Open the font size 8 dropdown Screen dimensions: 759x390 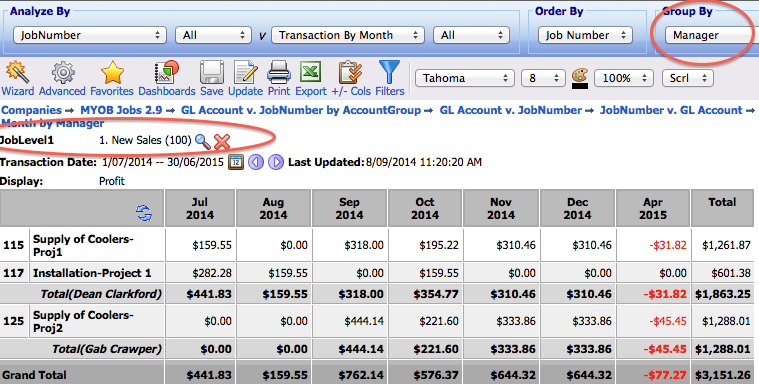[543, 78]
